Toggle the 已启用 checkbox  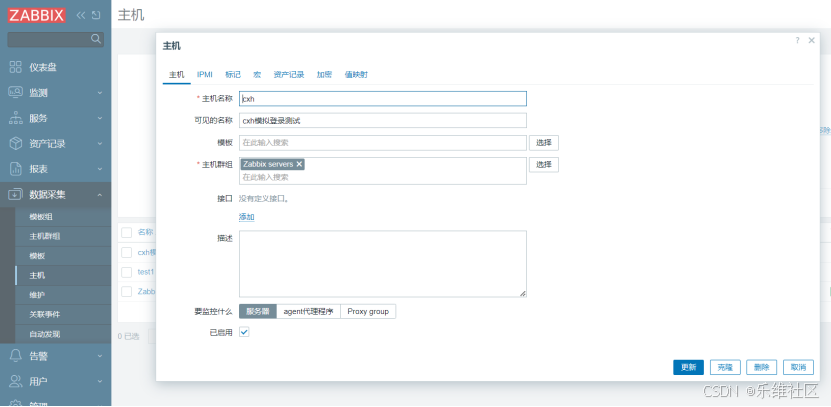[x=244, y=332]
